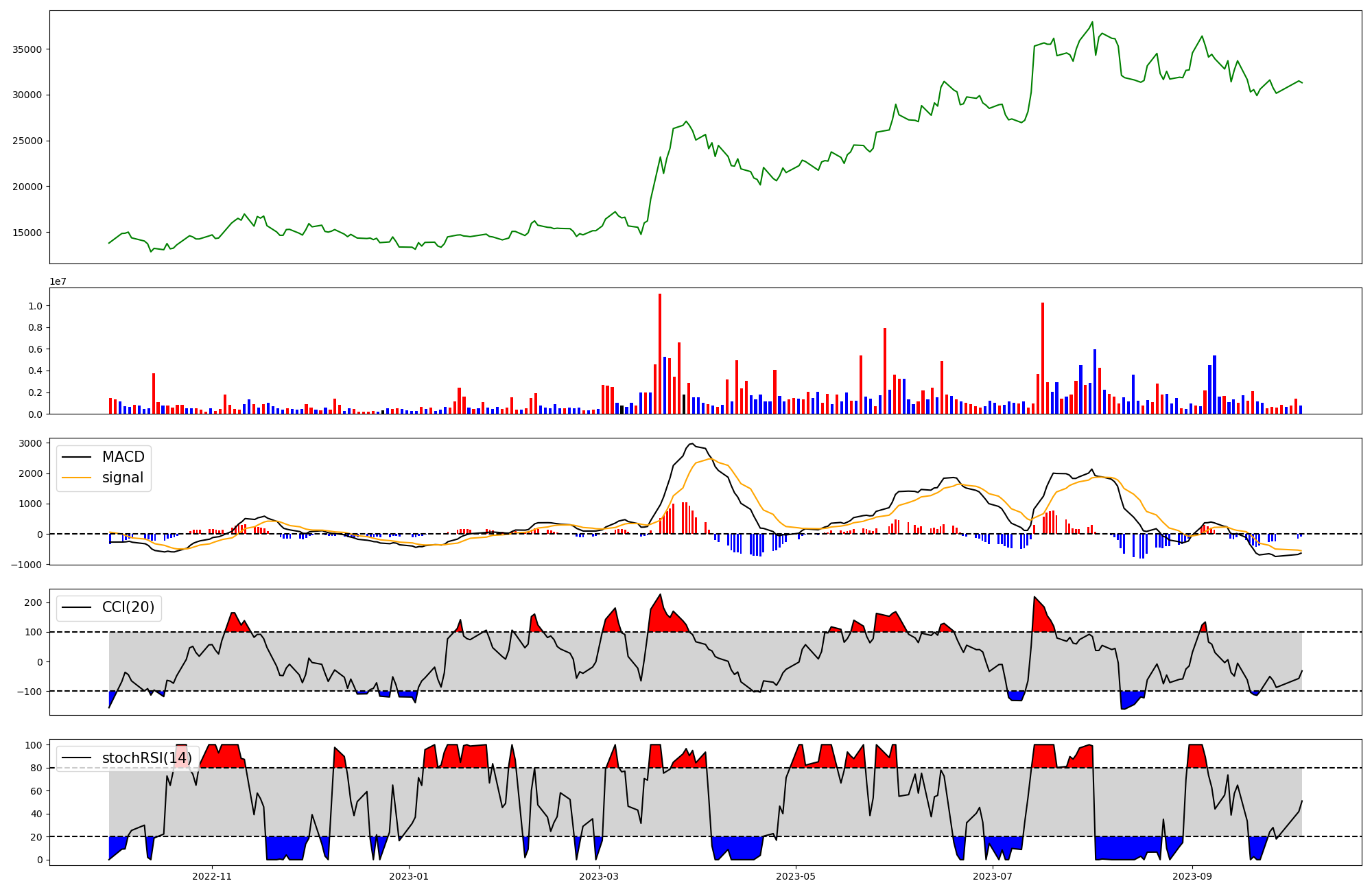The image size is (1372, 892).
Task: Click the 2023-01 date axis label
Action: point(409,876)
